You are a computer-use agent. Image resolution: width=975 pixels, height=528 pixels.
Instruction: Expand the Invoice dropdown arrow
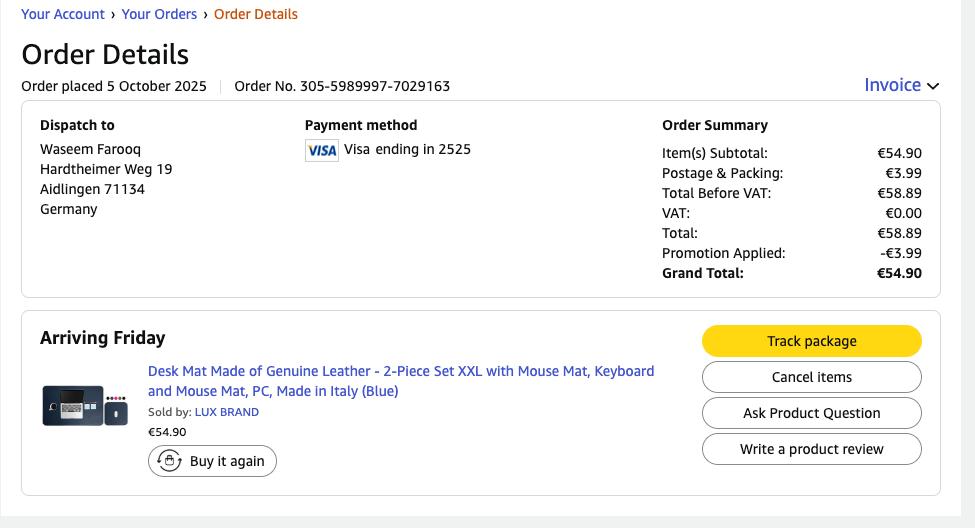[933, 86]
